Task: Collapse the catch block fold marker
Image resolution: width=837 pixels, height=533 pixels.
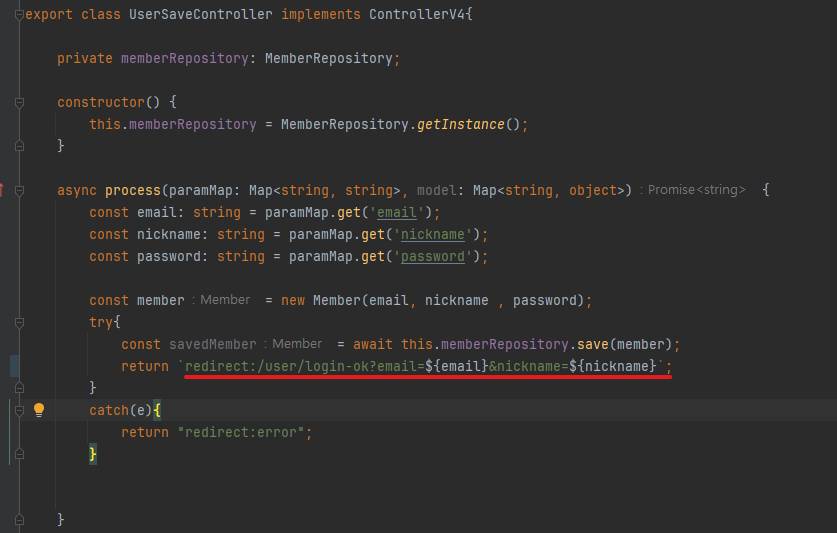Action: tap(19, 410)
